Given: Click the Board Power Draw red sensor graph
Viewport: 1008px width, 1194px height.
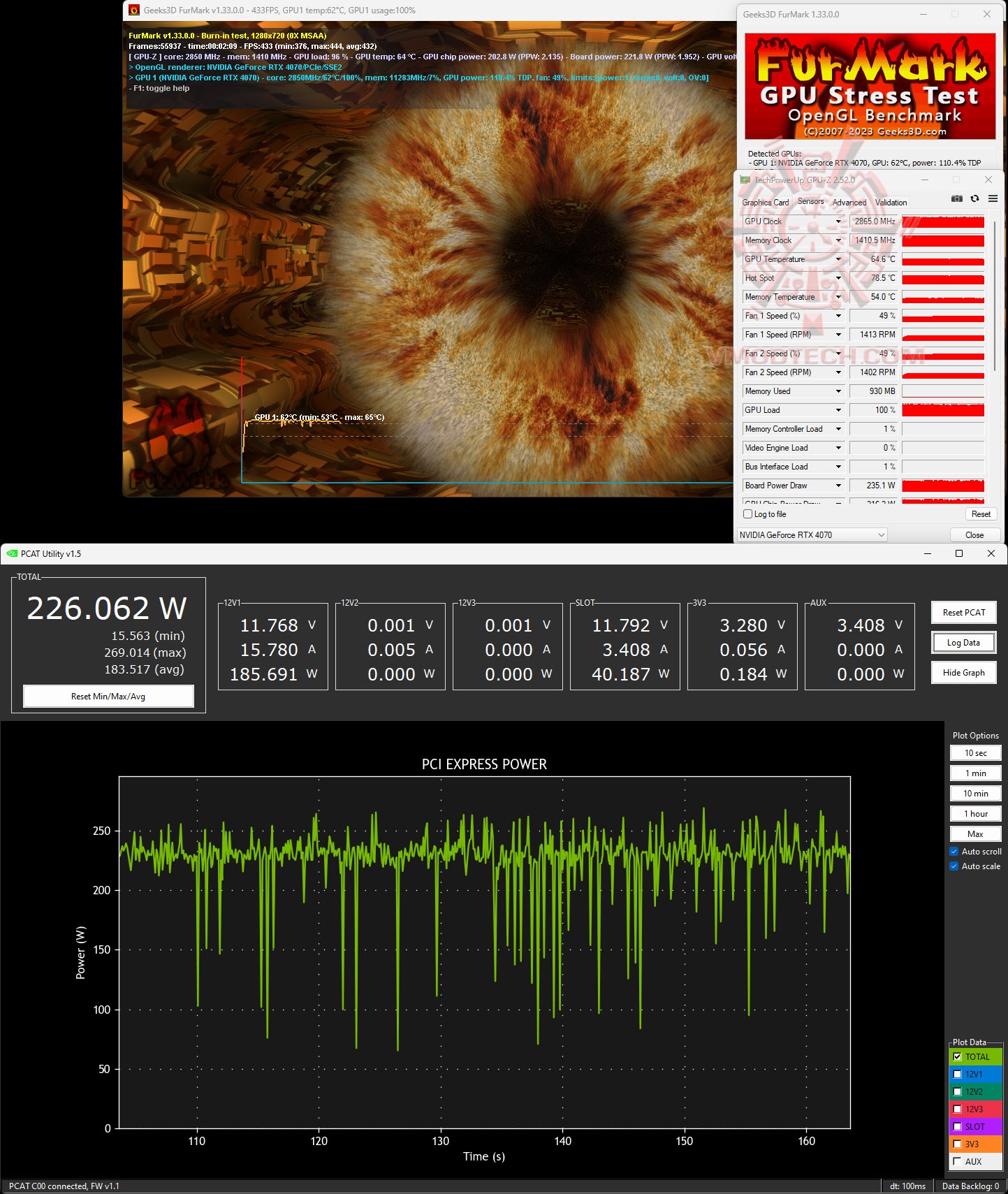Looking at the screenshot, I should (943, 486).
